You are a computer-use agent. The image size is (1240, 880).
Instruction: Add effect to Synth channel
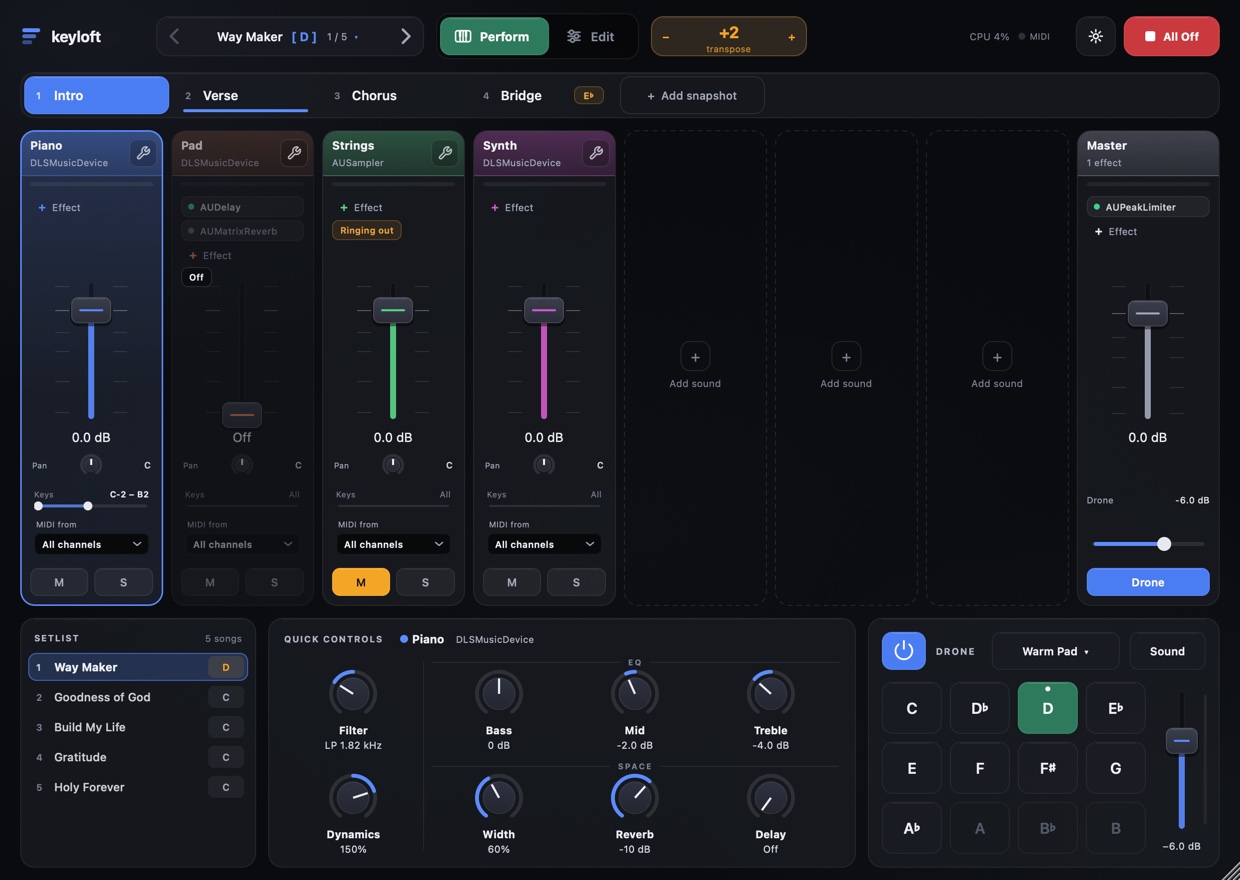[x=512, y=207]
